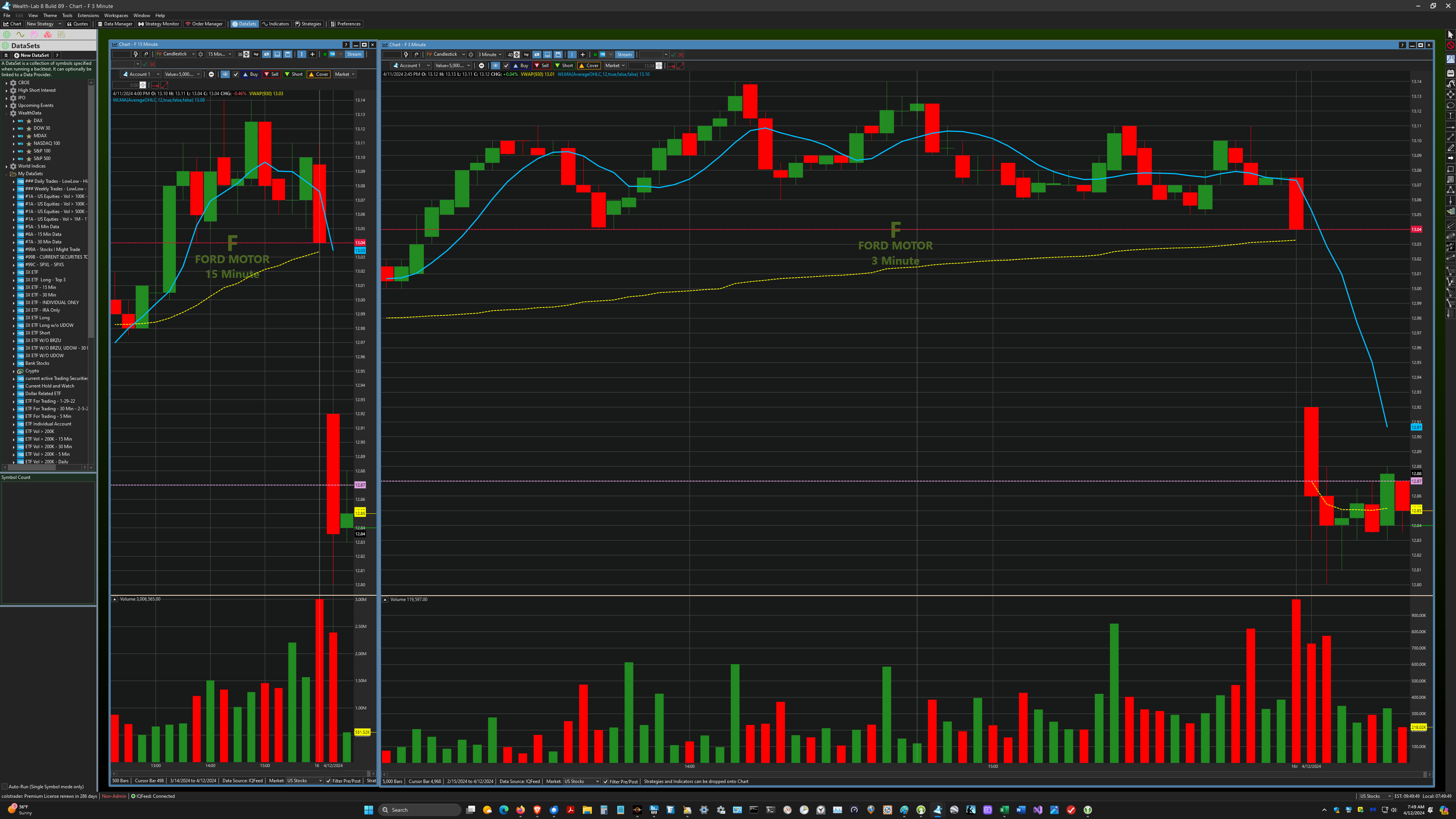Toggle Filter Pre/Post checkbox in 15 Minute chart

[328, 781]
